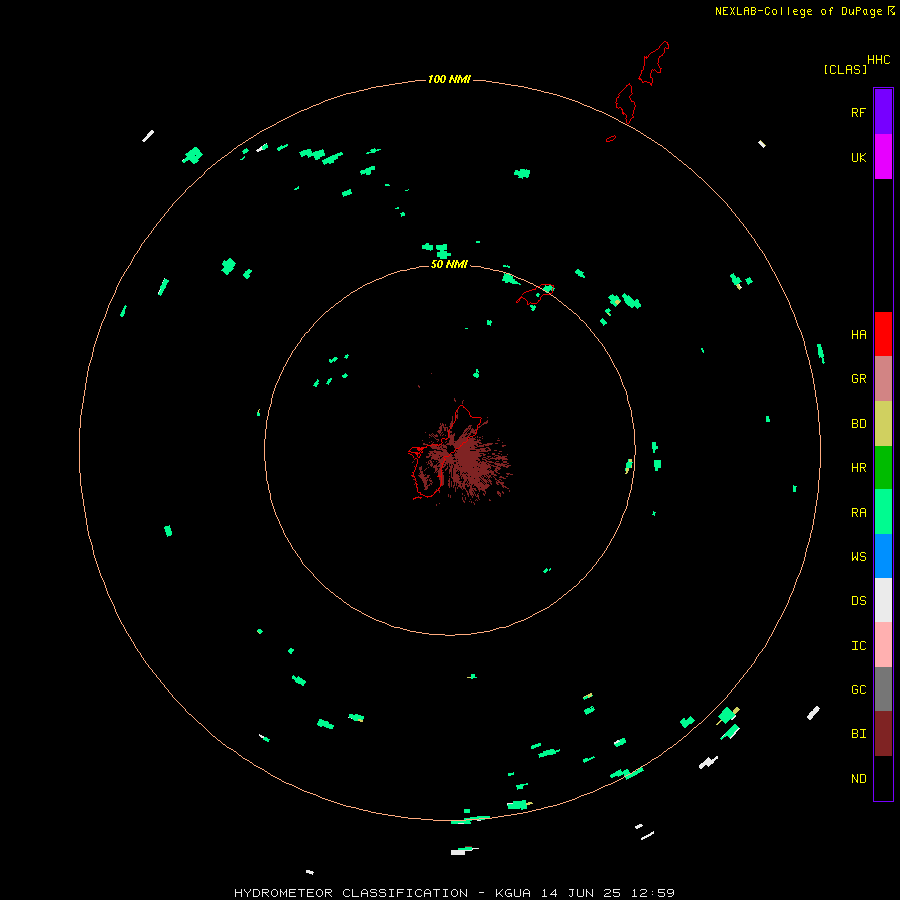Click the WS blue legend swatch
The image size is (900, 900).
(x=883, y=556)
